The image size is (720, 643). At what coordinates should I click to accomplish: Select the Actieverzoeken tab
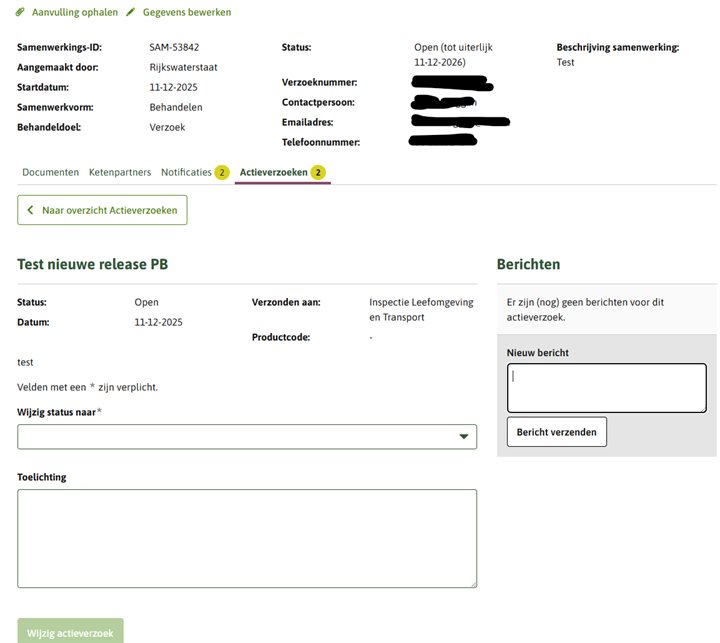point(282,172)
